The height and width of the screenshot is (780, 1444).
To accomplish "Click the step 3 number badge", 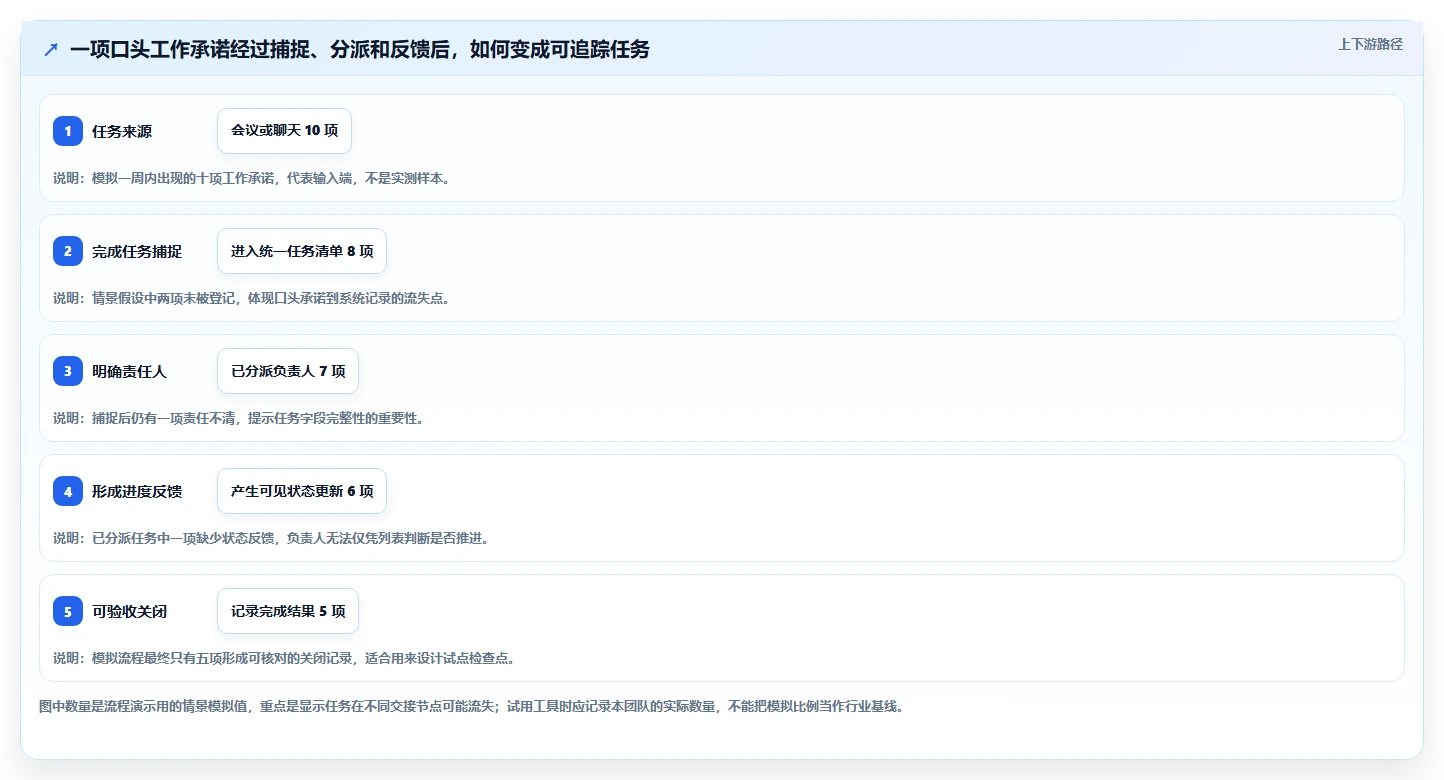I will [x=68, y=371].
